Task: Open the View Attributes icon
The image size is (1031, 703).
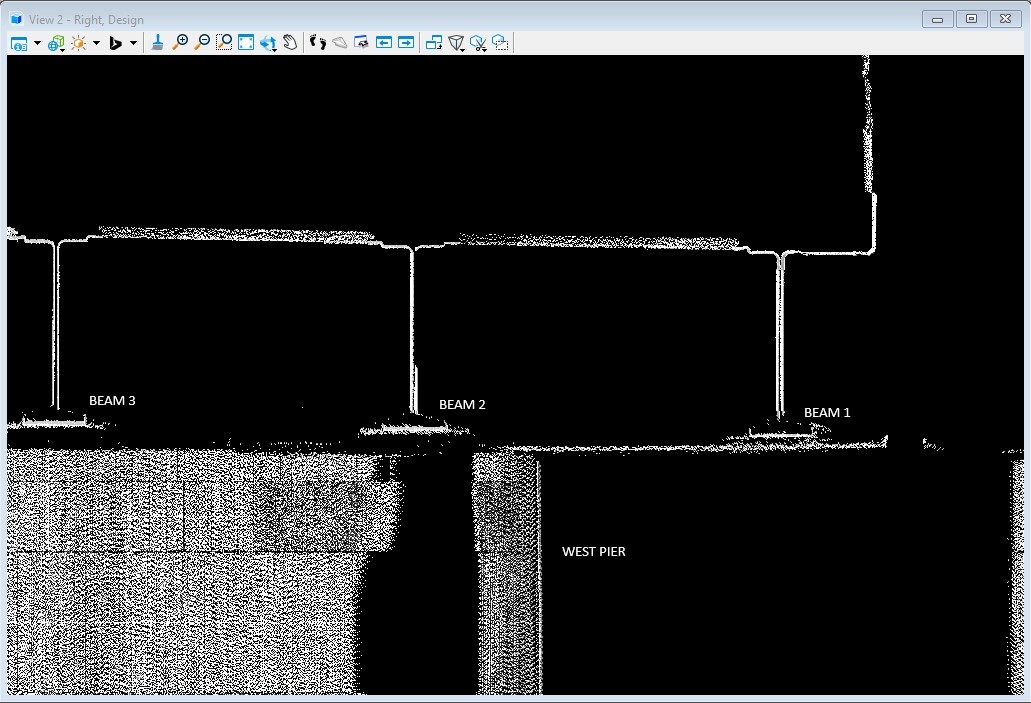Action: (19, 43)
